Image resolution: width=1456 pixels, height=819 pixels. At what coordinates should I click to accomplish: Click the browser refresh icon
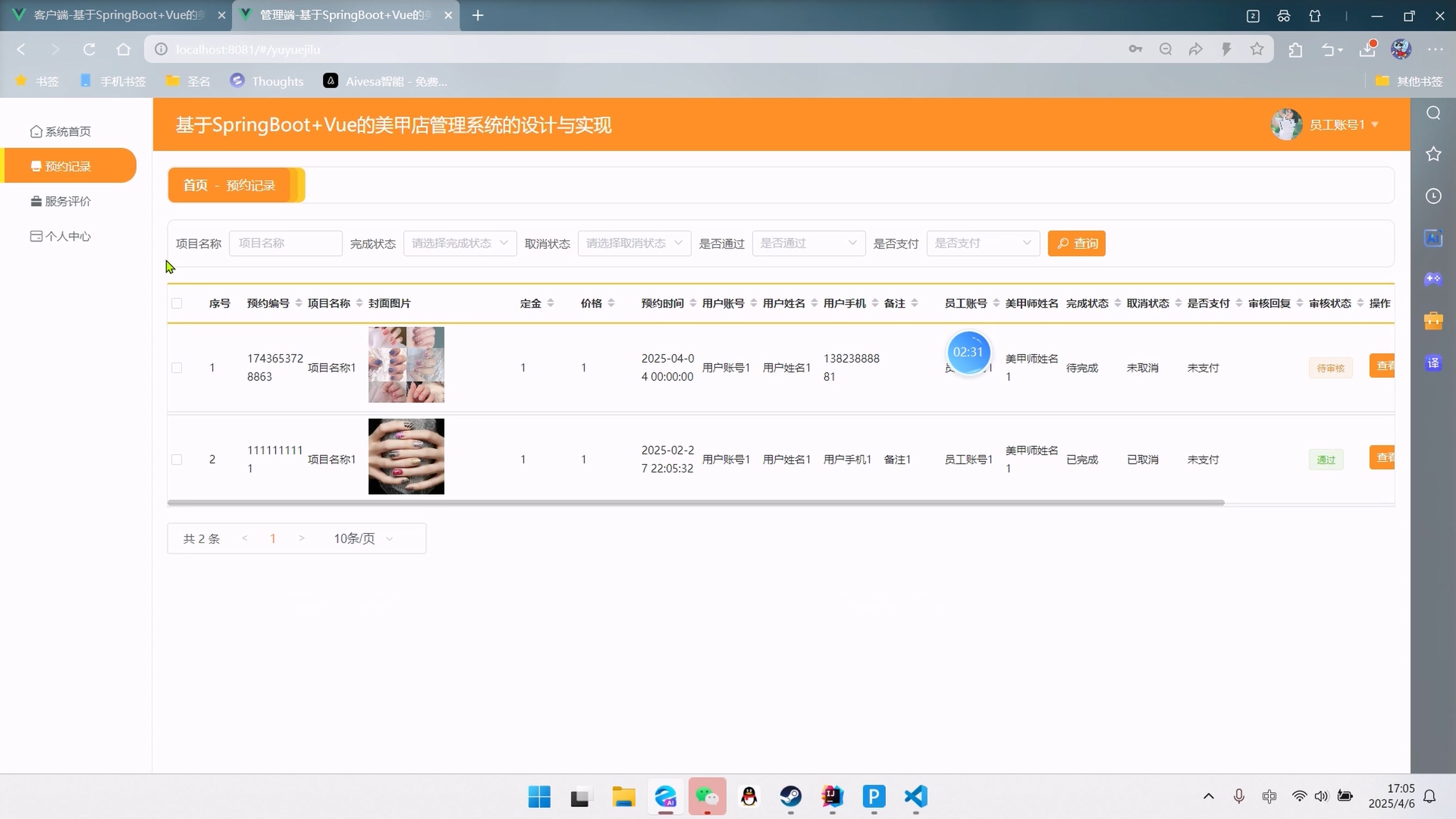click(x=89, y=49)
